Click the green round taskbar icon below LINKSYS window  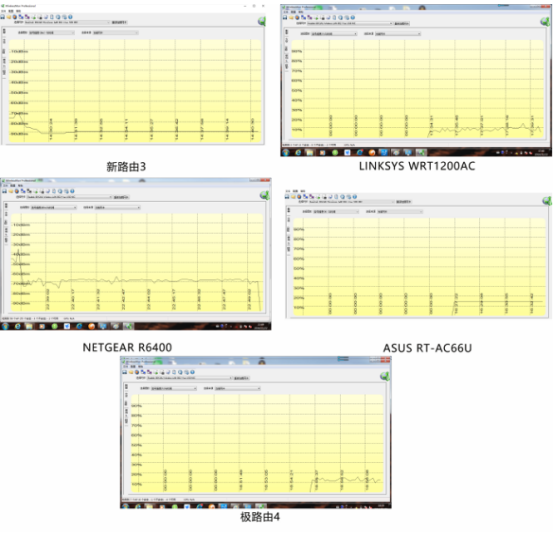click(335, 153)
